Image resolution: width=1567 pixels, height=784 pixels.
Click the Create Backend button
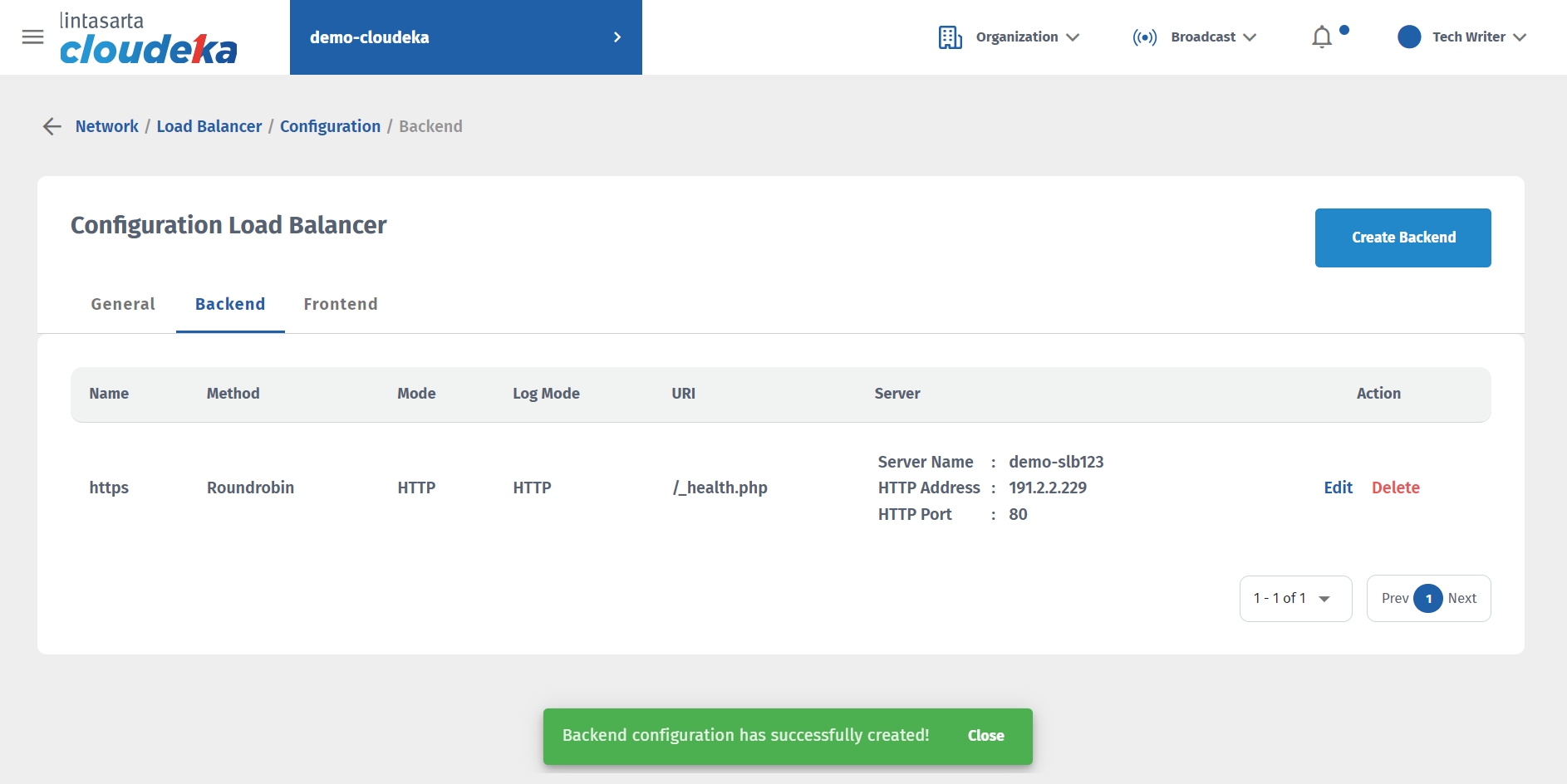coord(1402,238)
